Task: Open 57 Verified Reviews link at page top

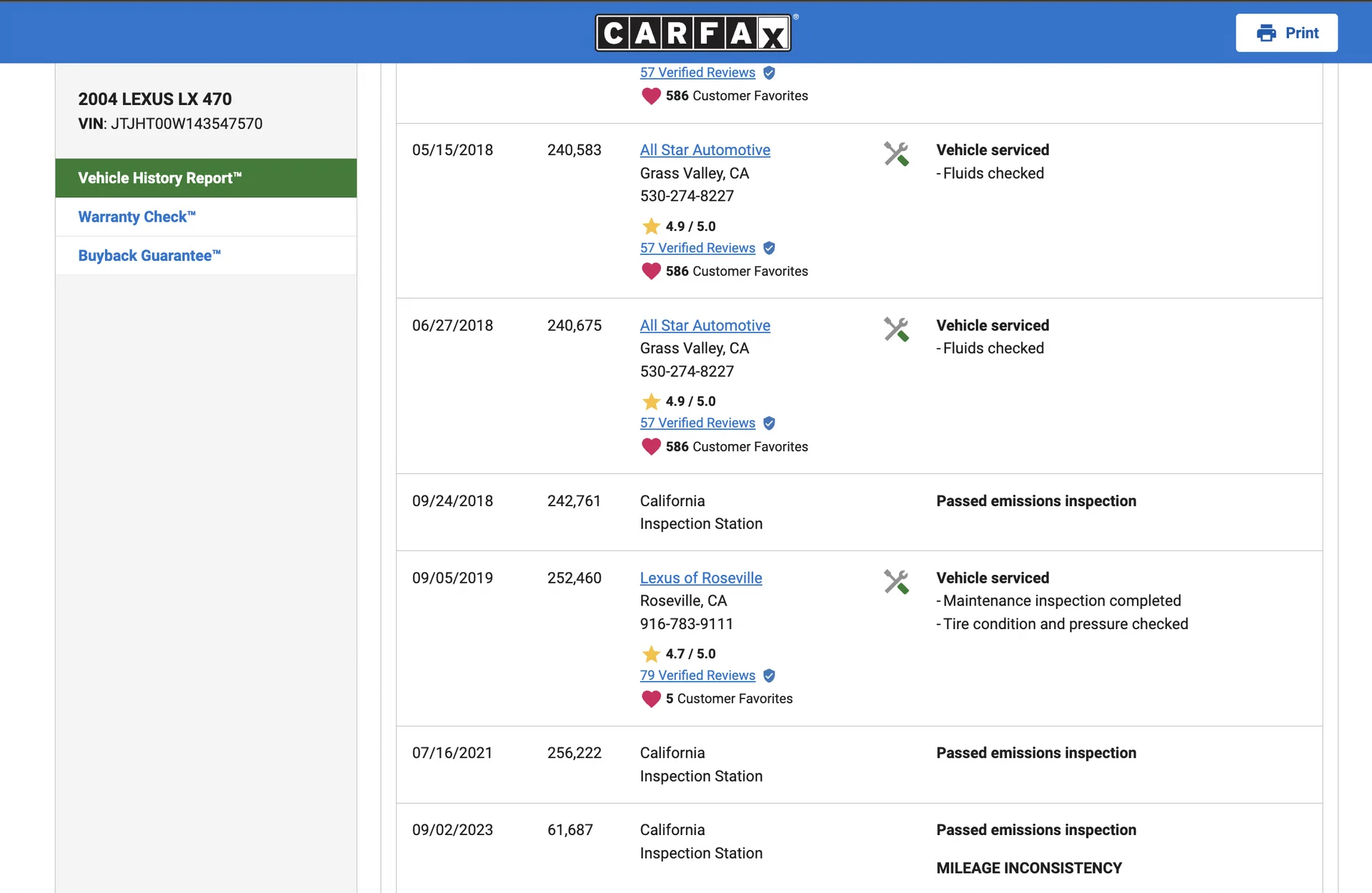Action: pyautogui.click(x=697, y=72)
